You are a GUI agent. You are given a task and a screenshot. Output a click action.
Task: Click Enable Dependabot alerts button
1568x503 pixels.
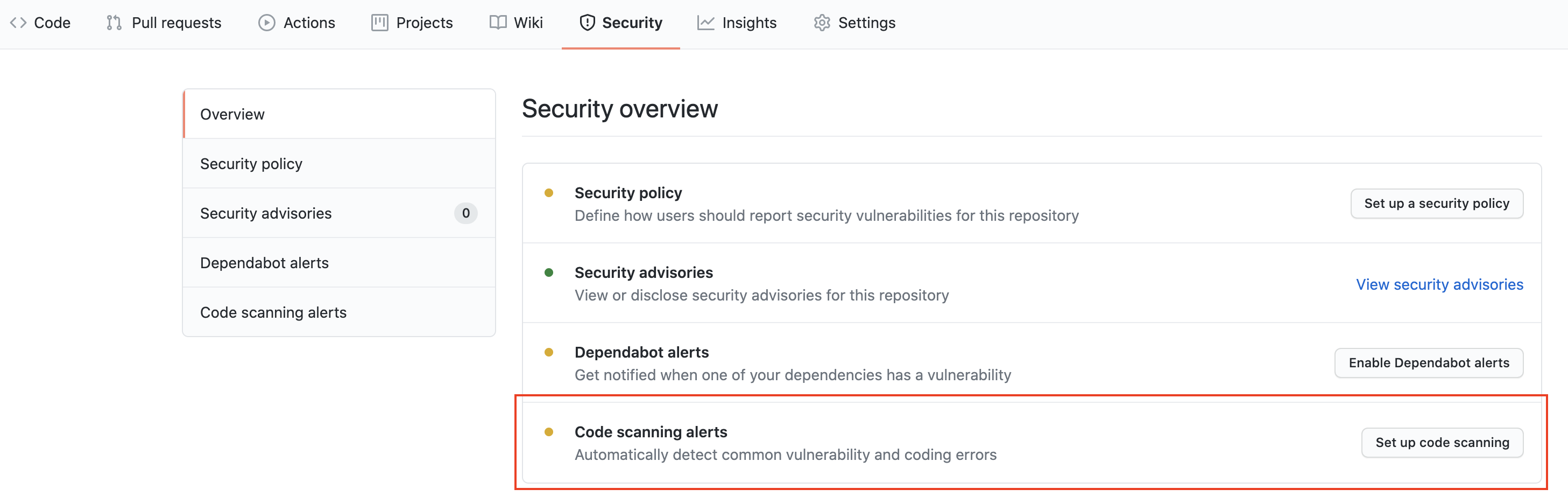click(x=1429, y=363)
